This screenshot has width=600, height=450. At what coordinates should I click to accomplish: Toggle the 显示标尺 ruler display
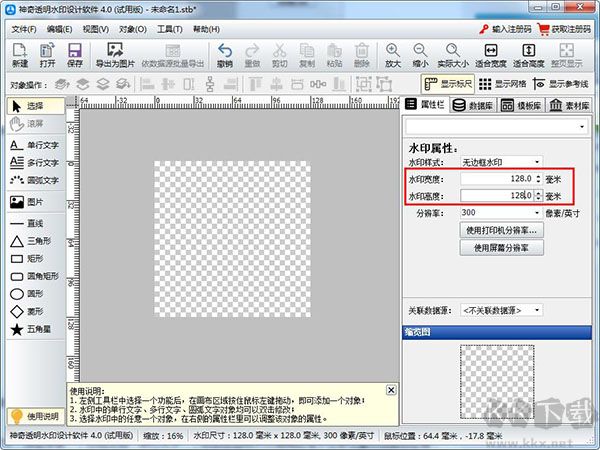(447, 84)
